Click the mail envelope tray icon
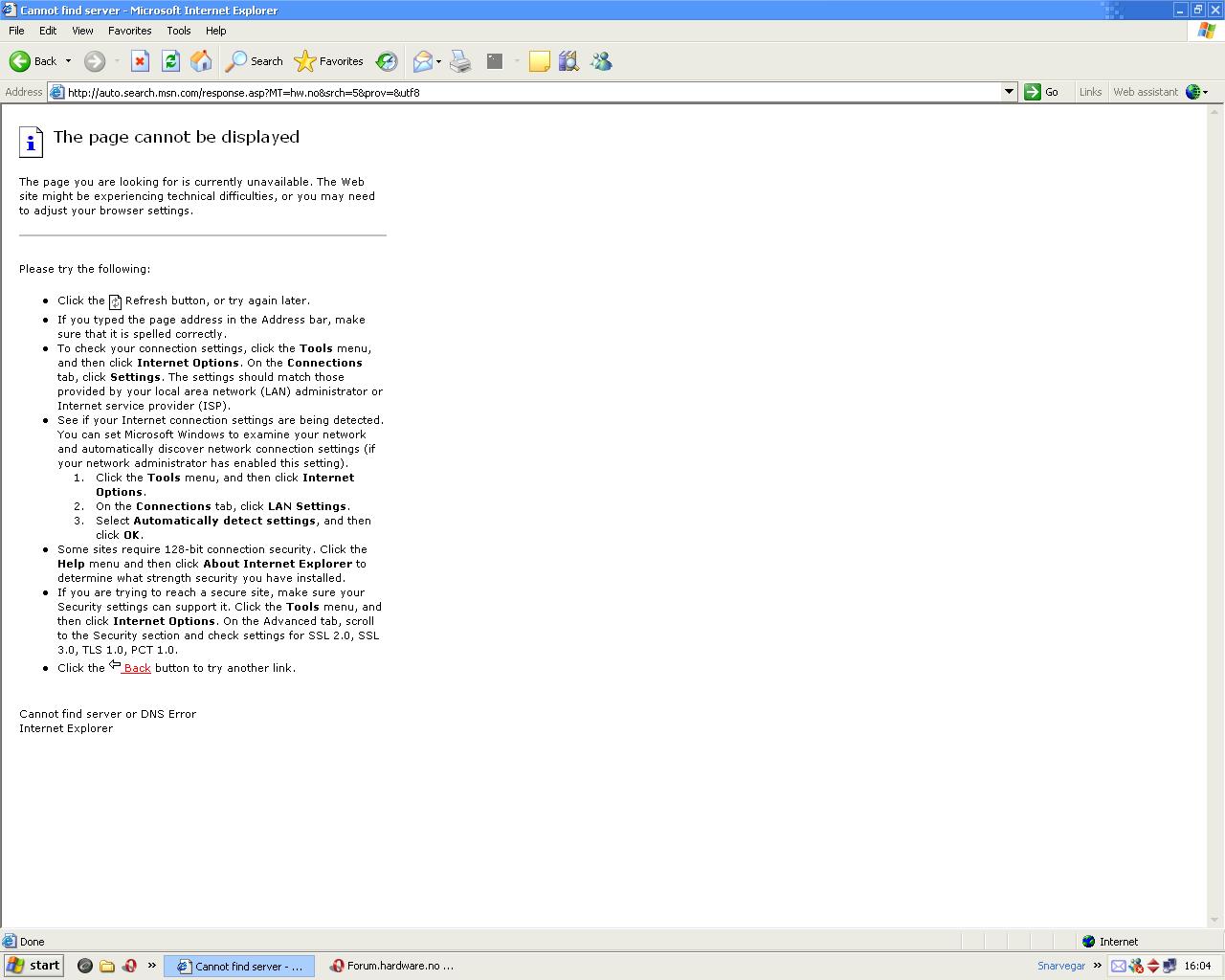 (1118, 966)
